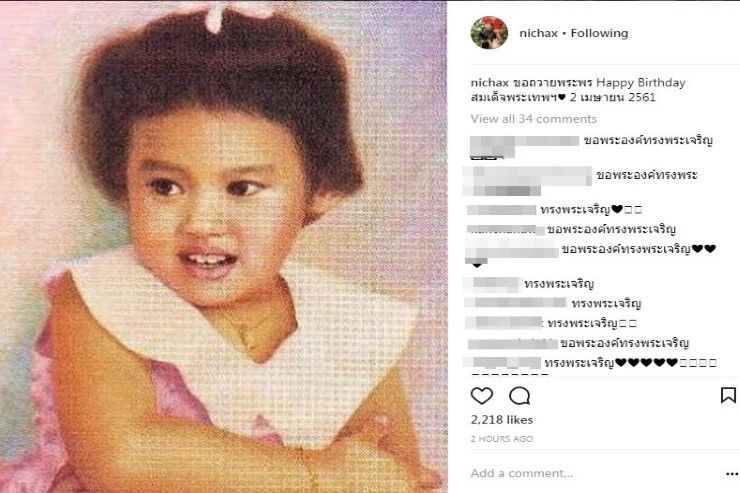740x493 pixels.
Task: Open the 2 HOURS AGO timestamp link
Action: pyautogui.click(x=502, y=439)
